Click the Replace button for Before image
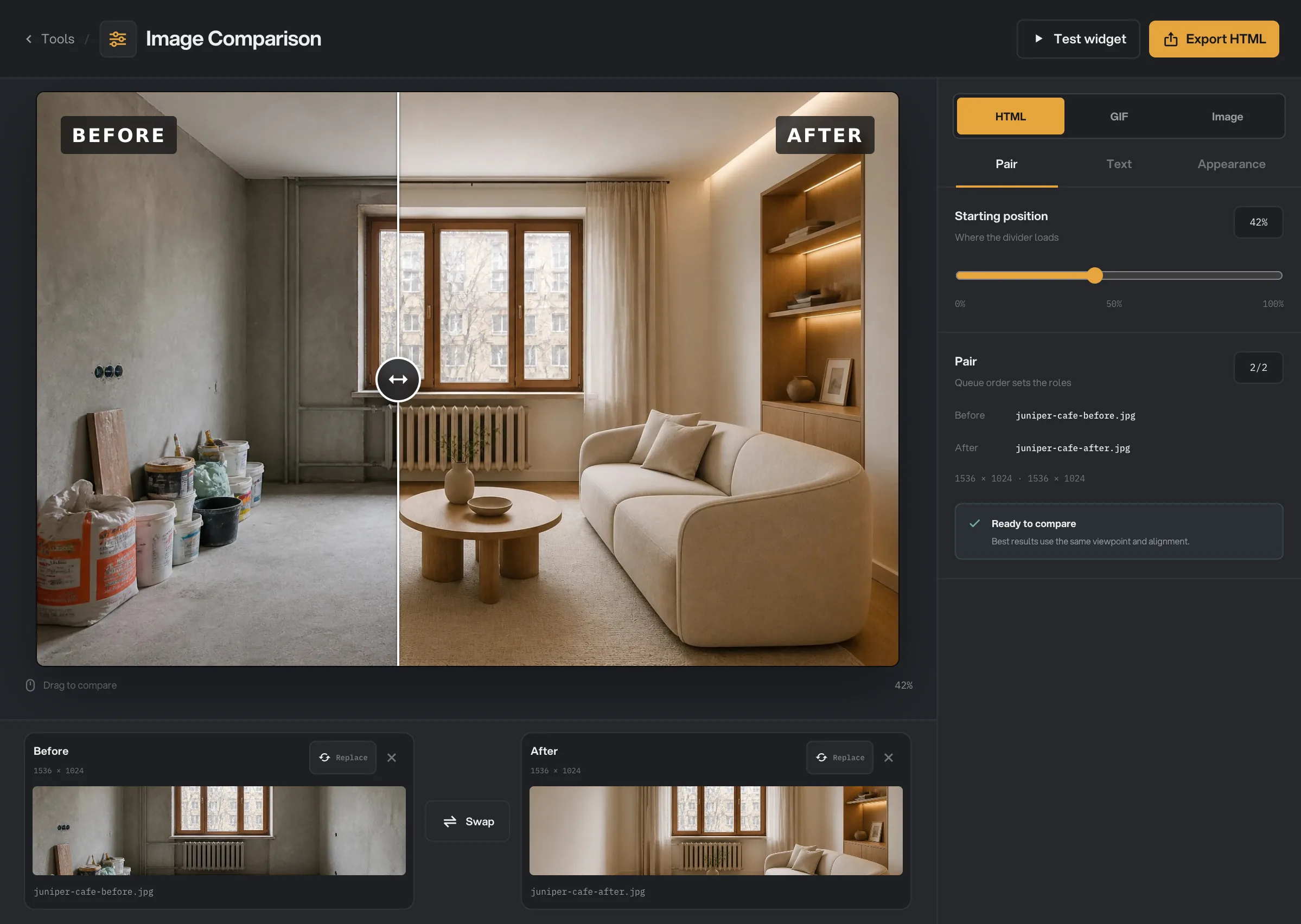This screenshot has height=924, width=1301. click(342, 758)
